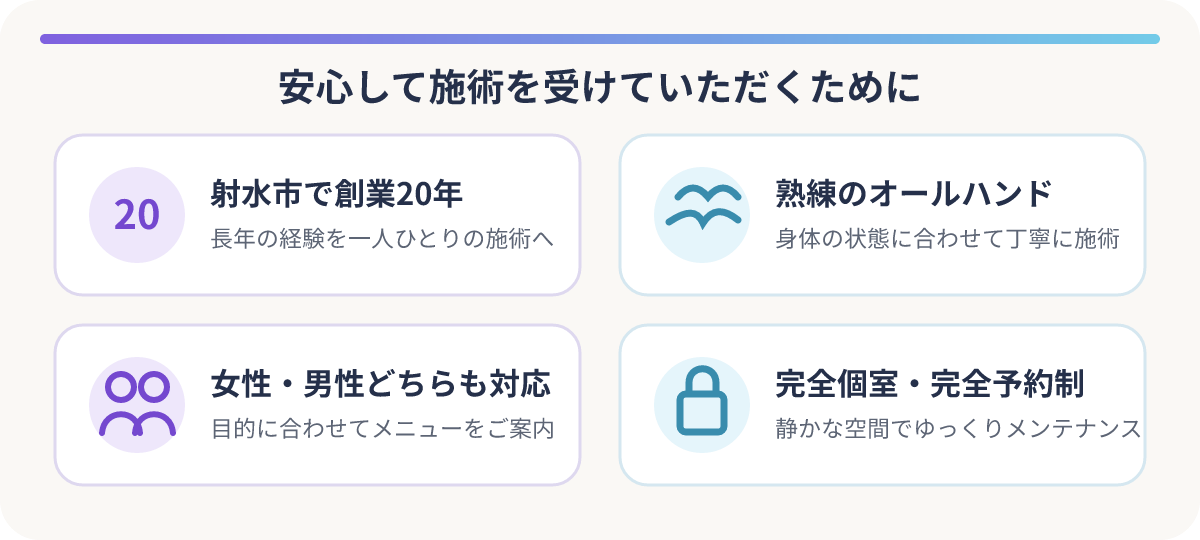Screen dimensions: 1200x540
Task: Select the 射水市で創業20年 heading
Action: tap(337, 194)
